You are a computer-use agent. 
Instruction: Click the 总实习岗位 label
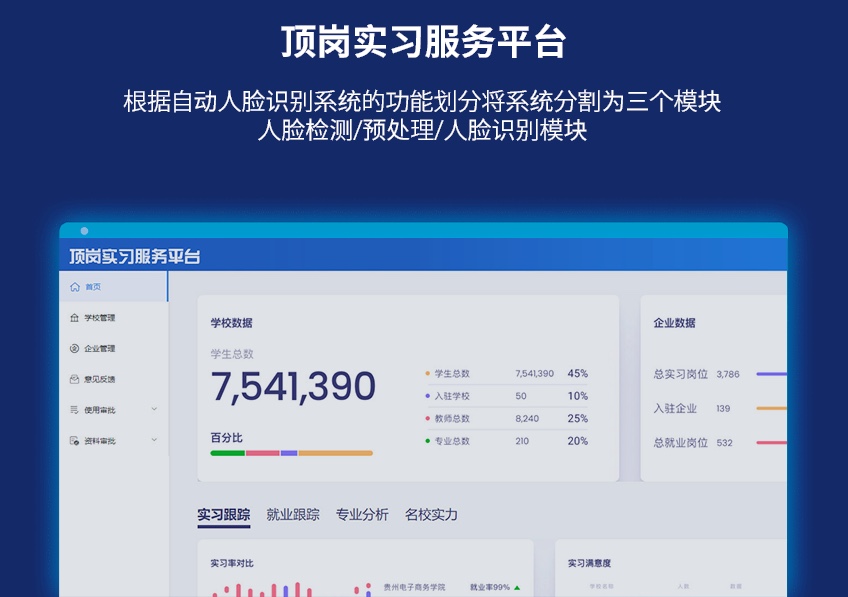pyautogui.click(x=680, y=374)
